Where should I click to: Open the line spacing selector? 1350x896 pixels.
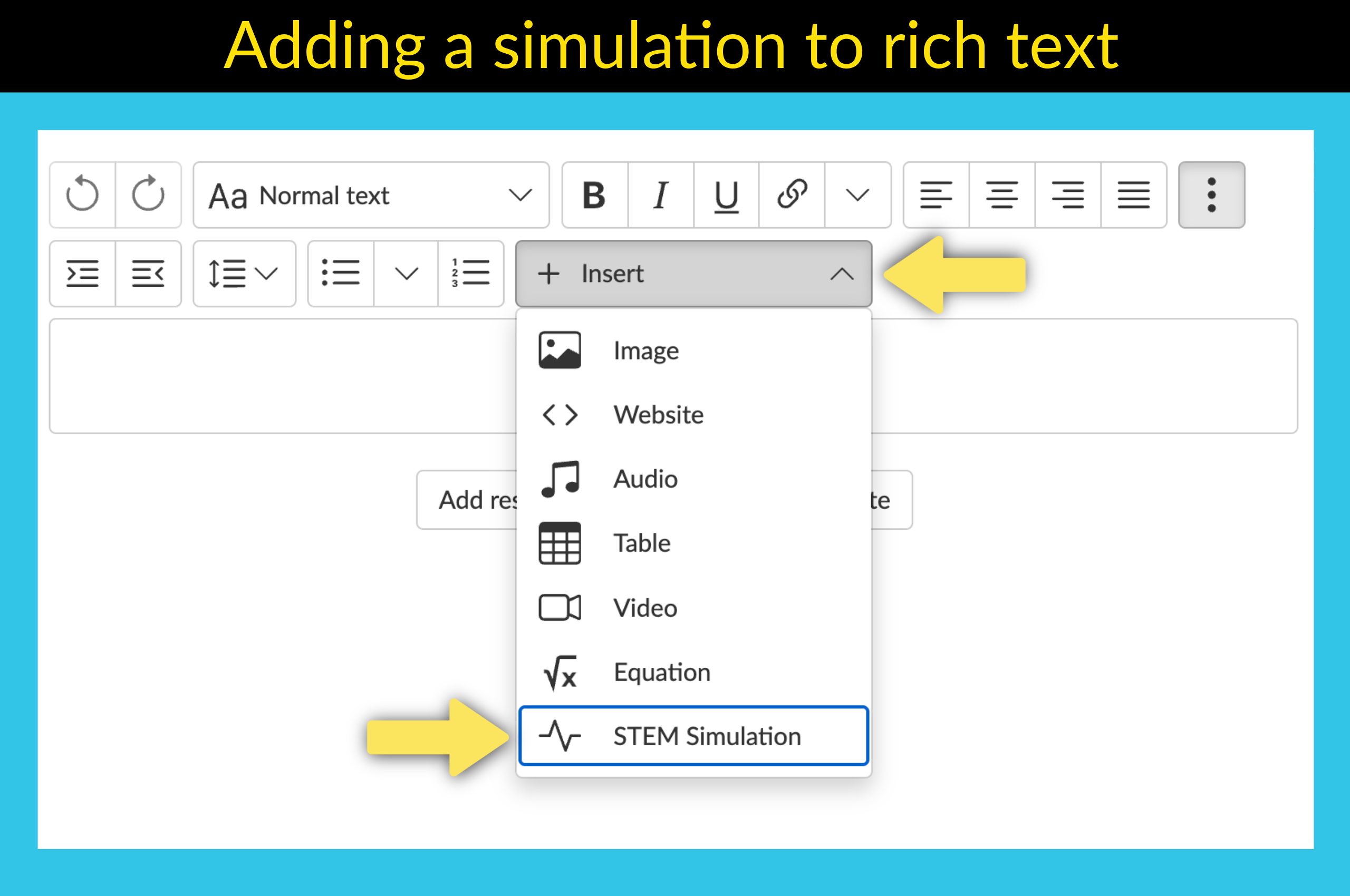coord(244,274)
